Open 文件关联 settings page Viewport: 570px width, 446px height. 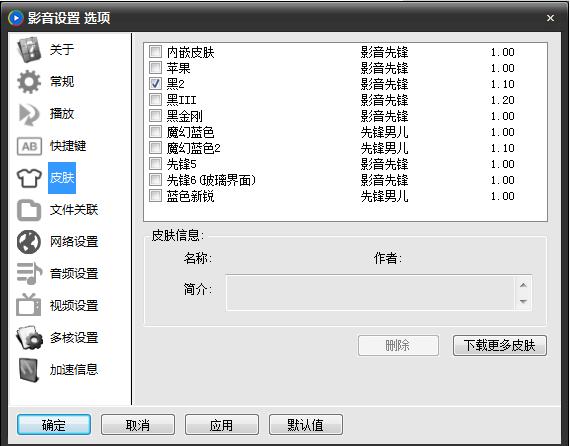click(x=74, y=210)
